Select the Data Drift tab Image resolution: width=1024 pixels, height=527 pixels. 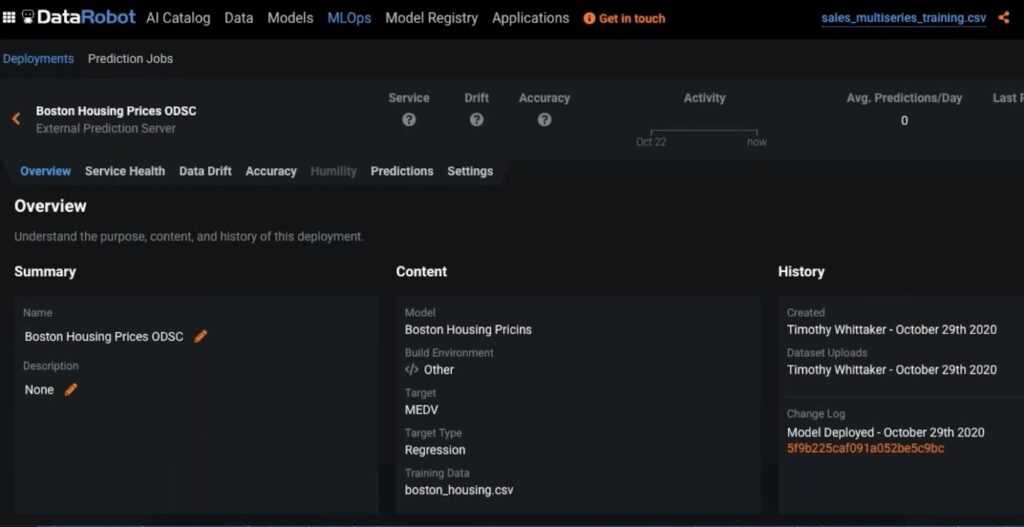point(206,171)
